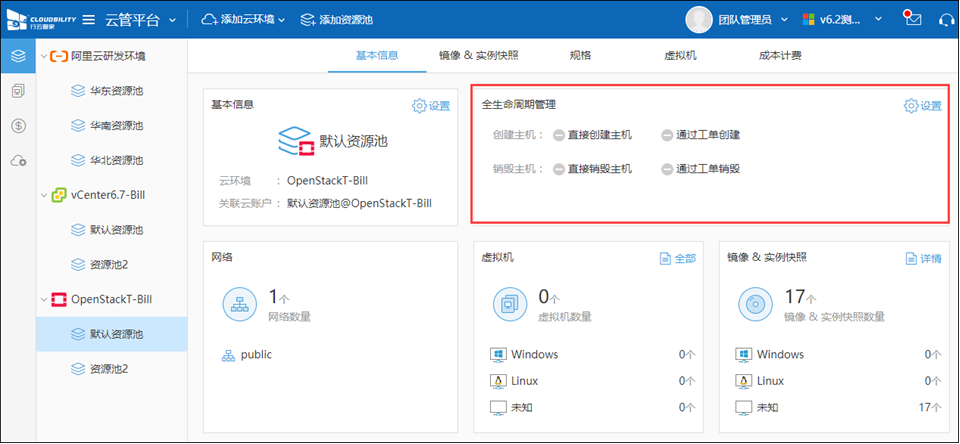Open the 添加云环境 dropdown
Screen dimensions: 960x444
(x=244, y=20)
